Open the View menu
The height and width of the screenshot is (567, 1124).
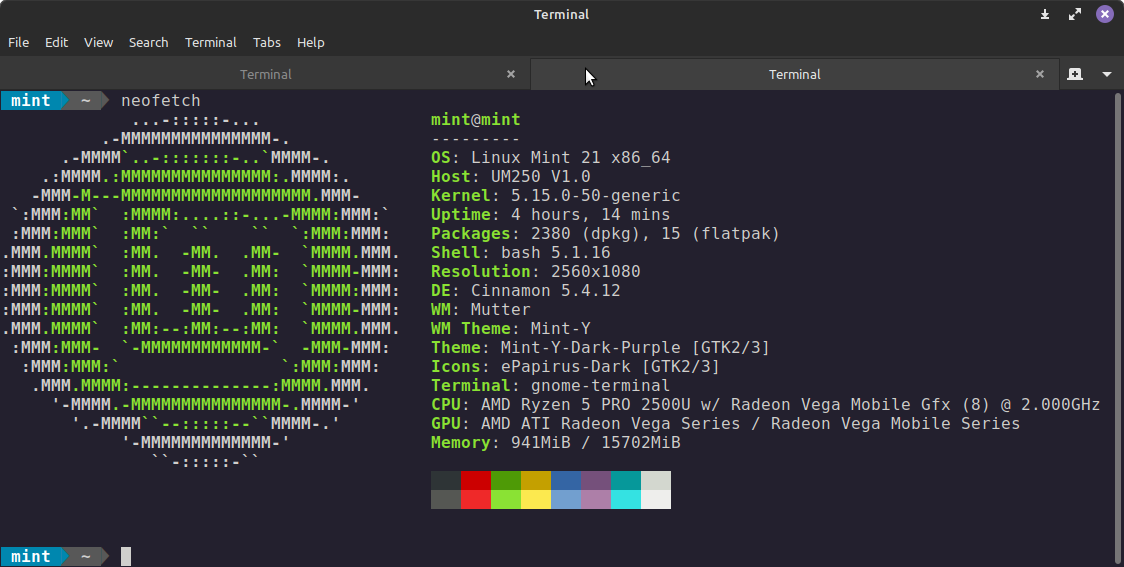[x=98, y=42]
